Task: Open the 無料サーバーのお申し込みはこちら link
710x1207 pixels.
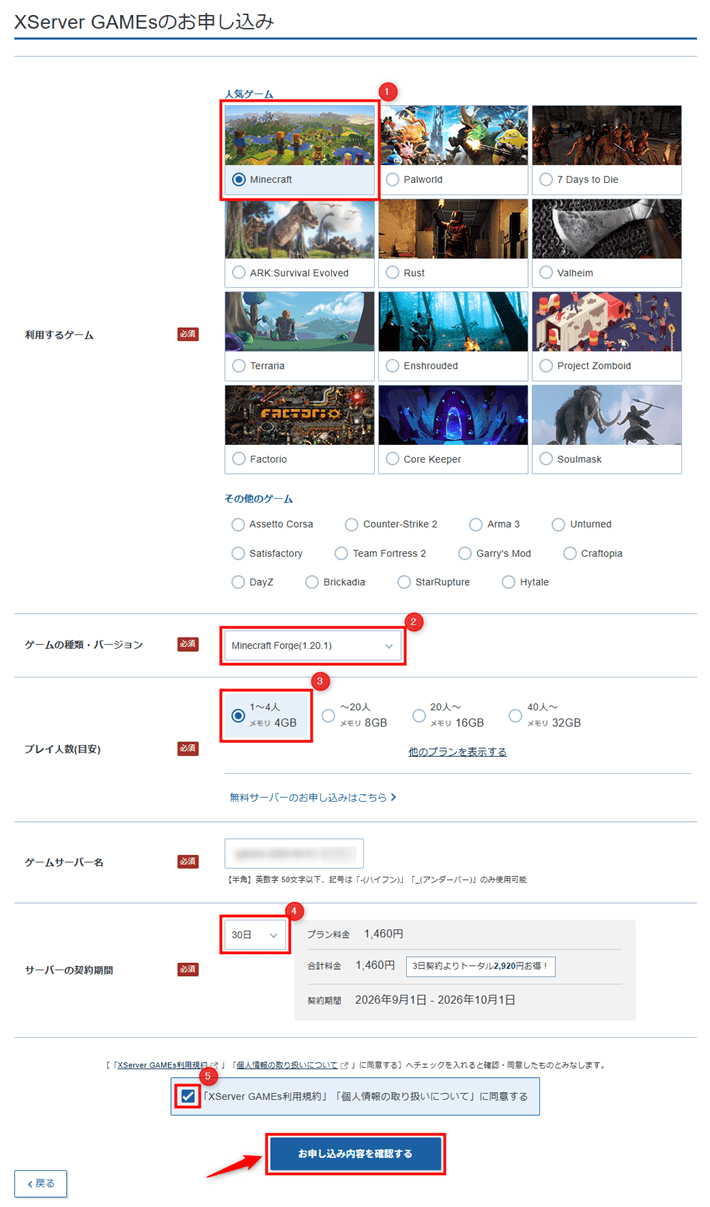Action: [313, 797]
